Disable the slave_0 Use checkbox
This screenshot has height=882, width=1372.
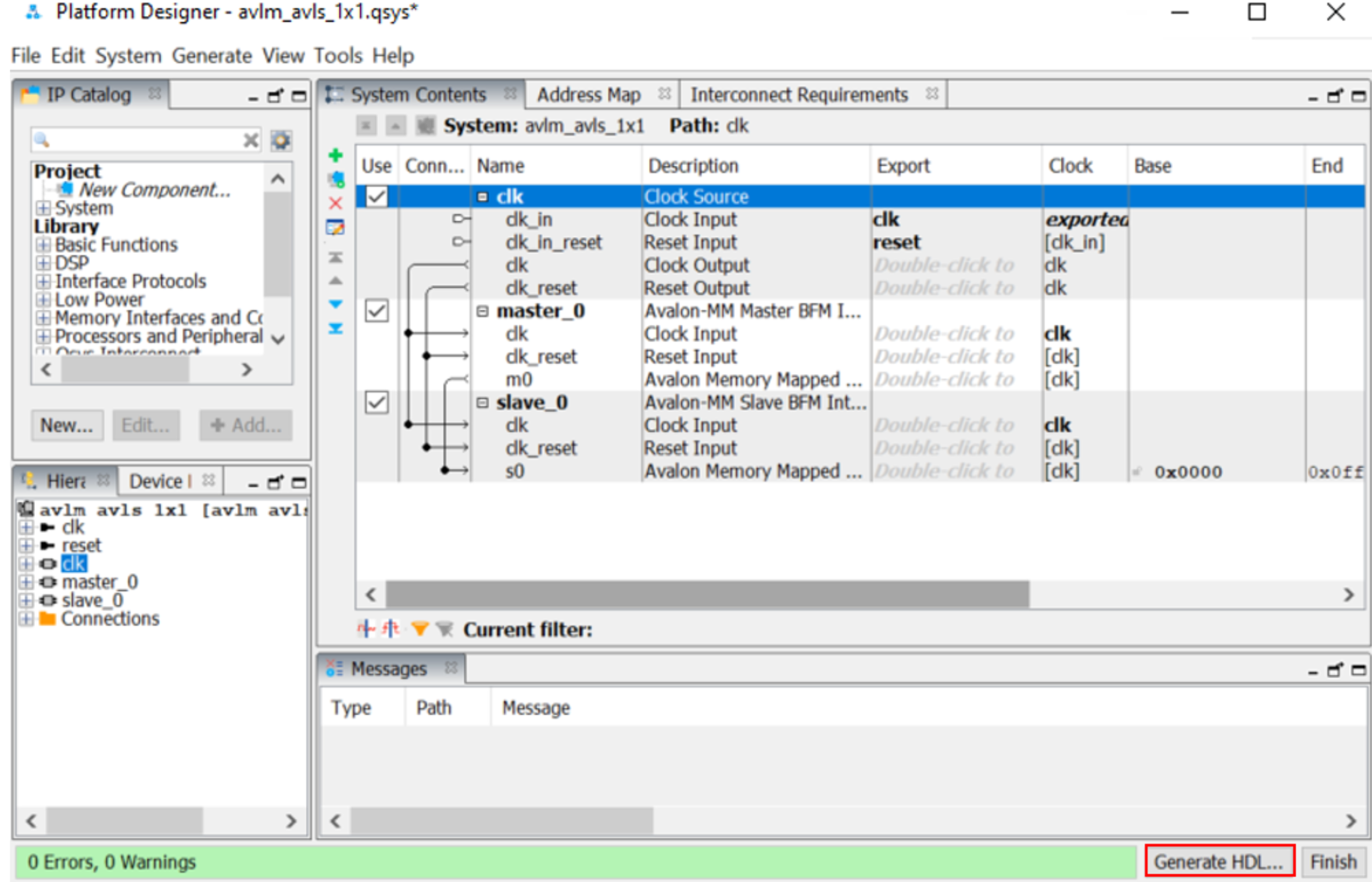click(x=377, y=402)
